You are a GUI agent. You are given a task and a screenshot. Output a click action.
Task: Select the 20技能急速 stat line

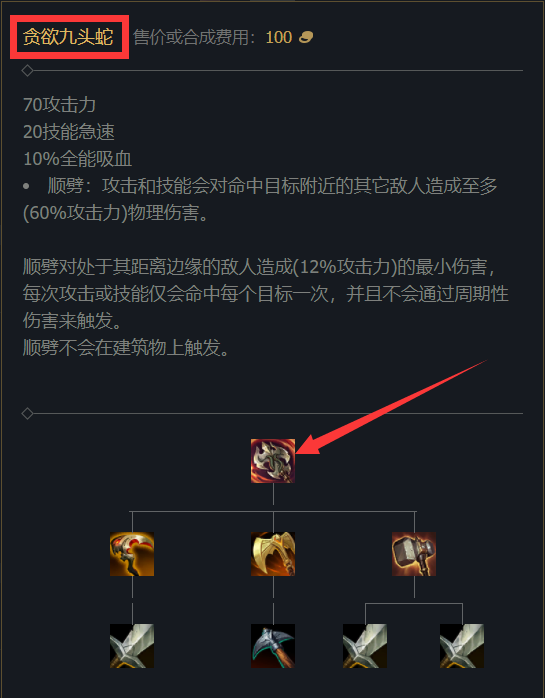(x=69, y=132)
